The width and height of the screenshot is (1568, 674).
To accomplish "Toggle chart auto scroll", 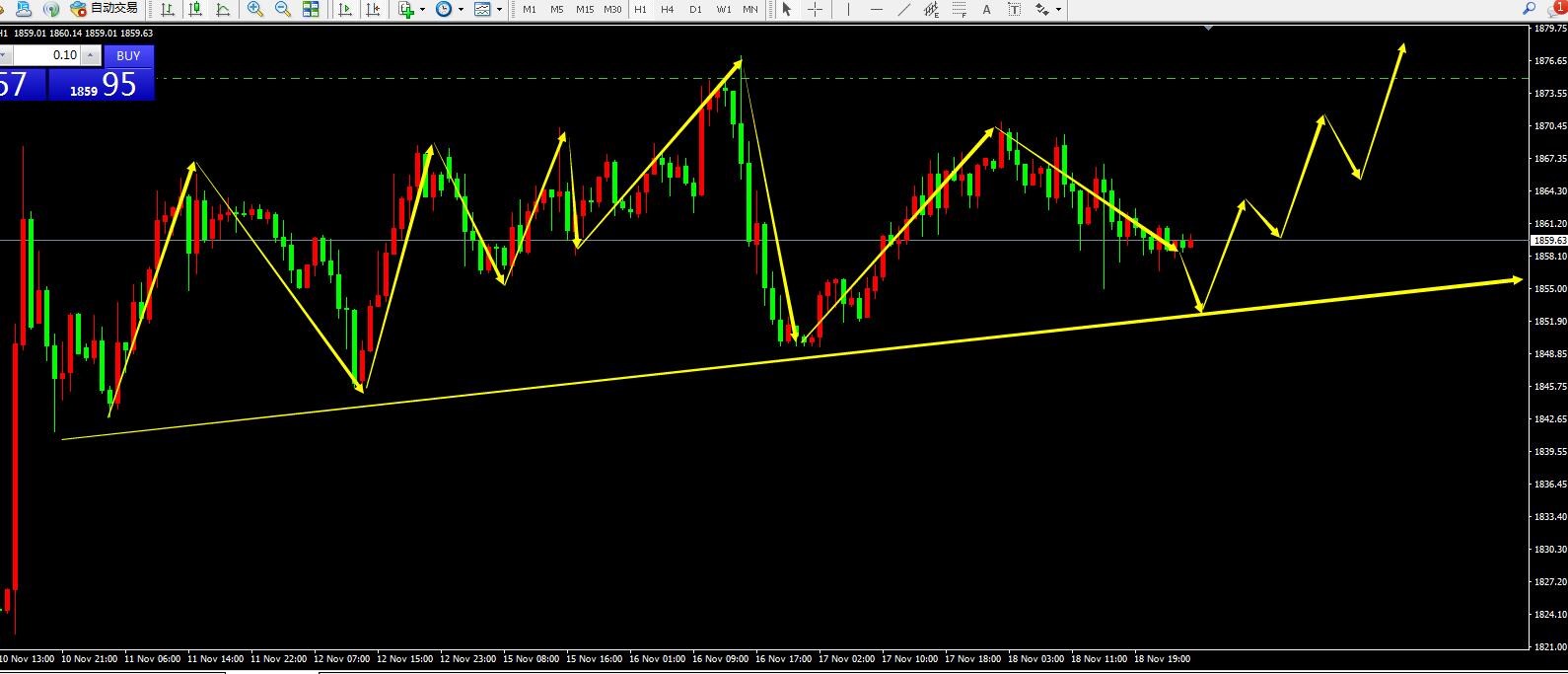I will pyautogui.click(x=344, y=9).
